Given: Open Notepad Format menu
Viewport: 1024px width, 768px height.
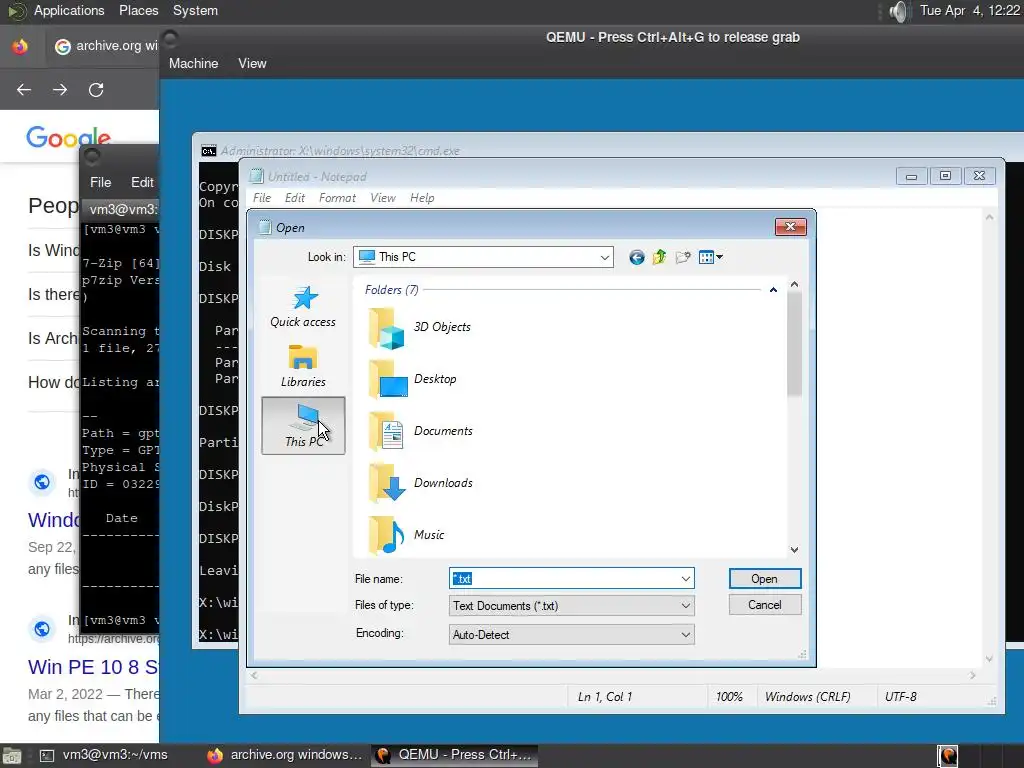Looking at the screenshot, I should point(337,198).
